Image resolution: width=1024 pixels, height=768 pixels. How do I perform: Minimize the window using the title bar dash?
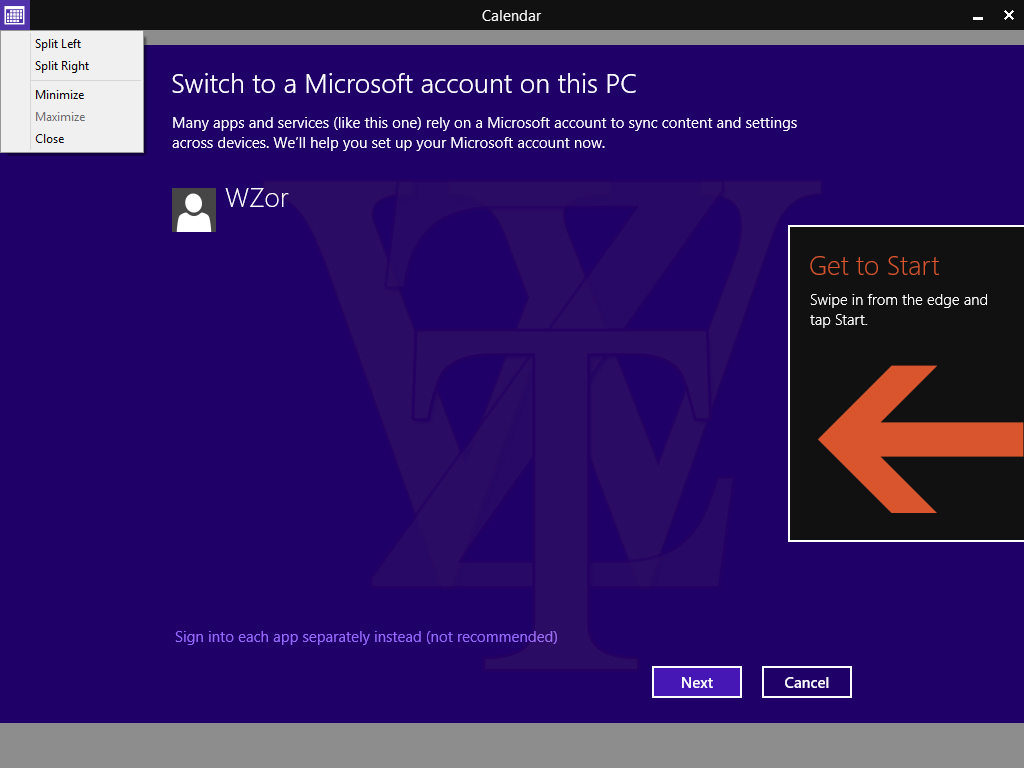coord(976,16)
